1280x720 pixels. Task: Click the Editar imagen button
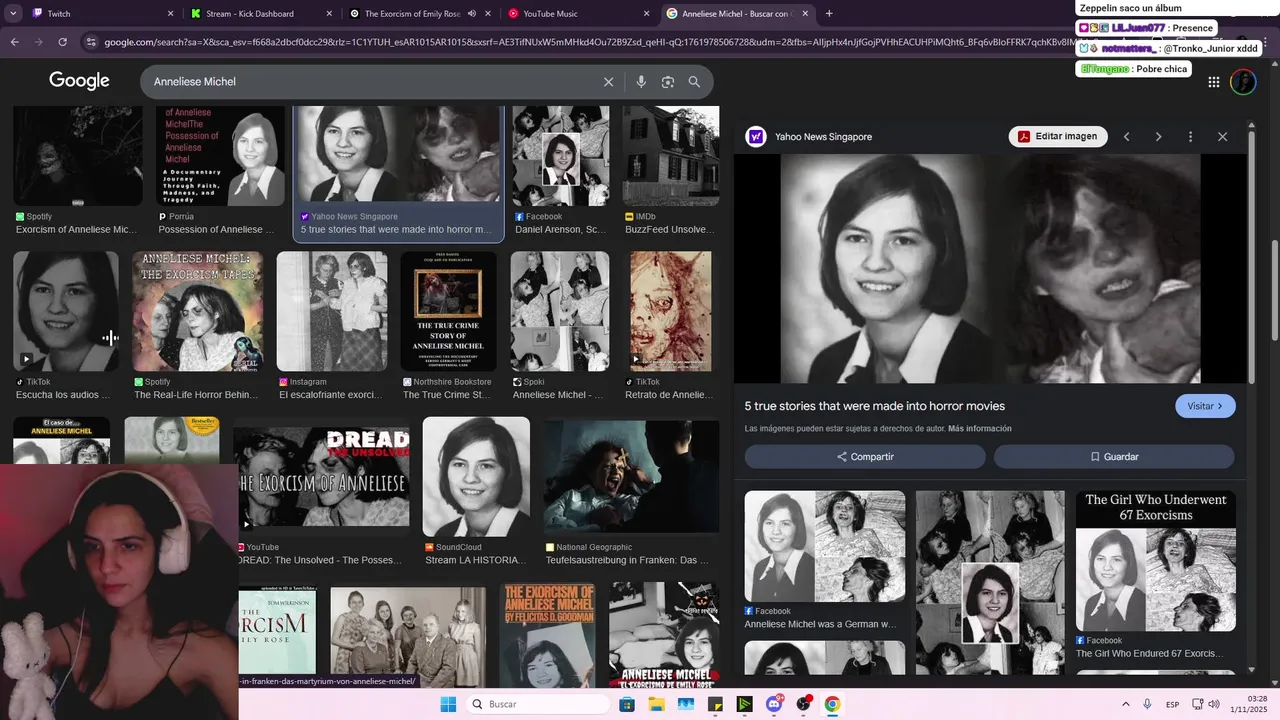point(1058,137)
